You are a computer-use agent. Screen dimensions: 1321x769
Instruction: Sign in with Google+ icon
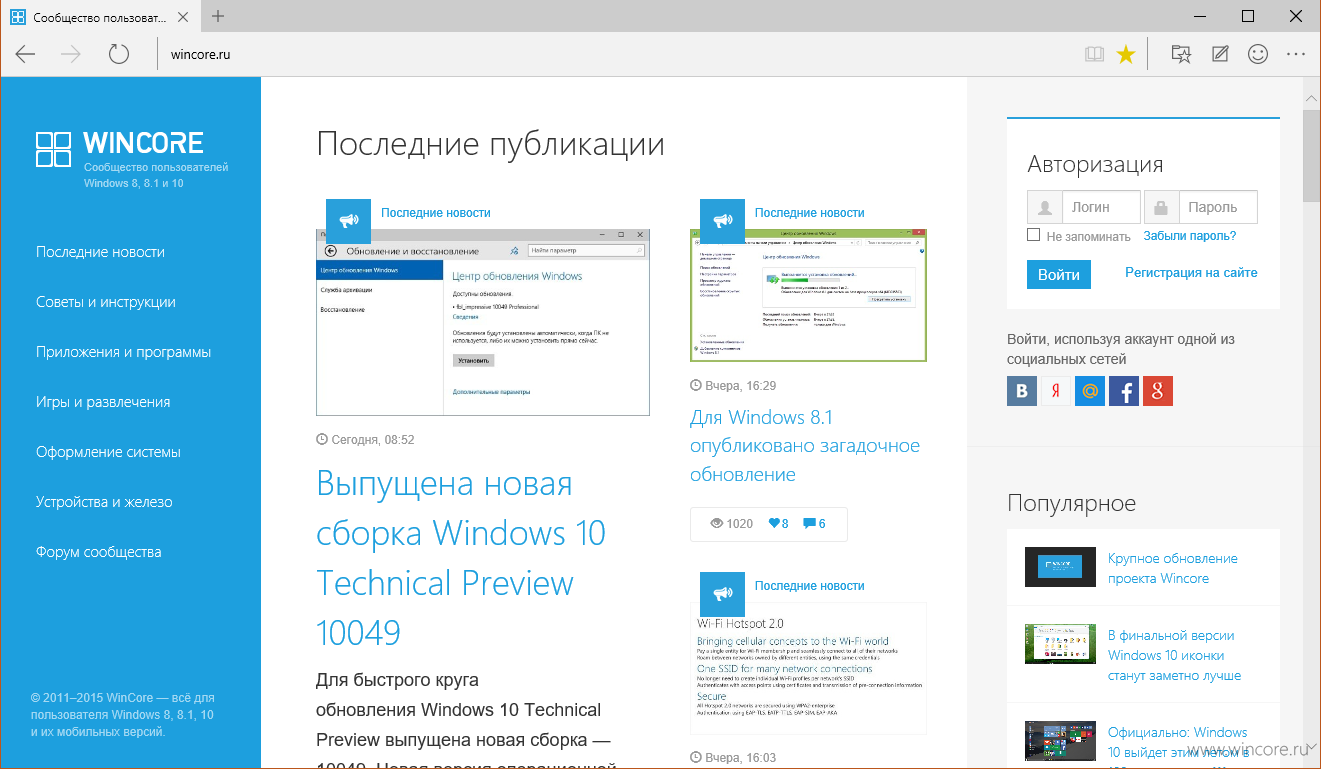click(x=1158, y=391)
